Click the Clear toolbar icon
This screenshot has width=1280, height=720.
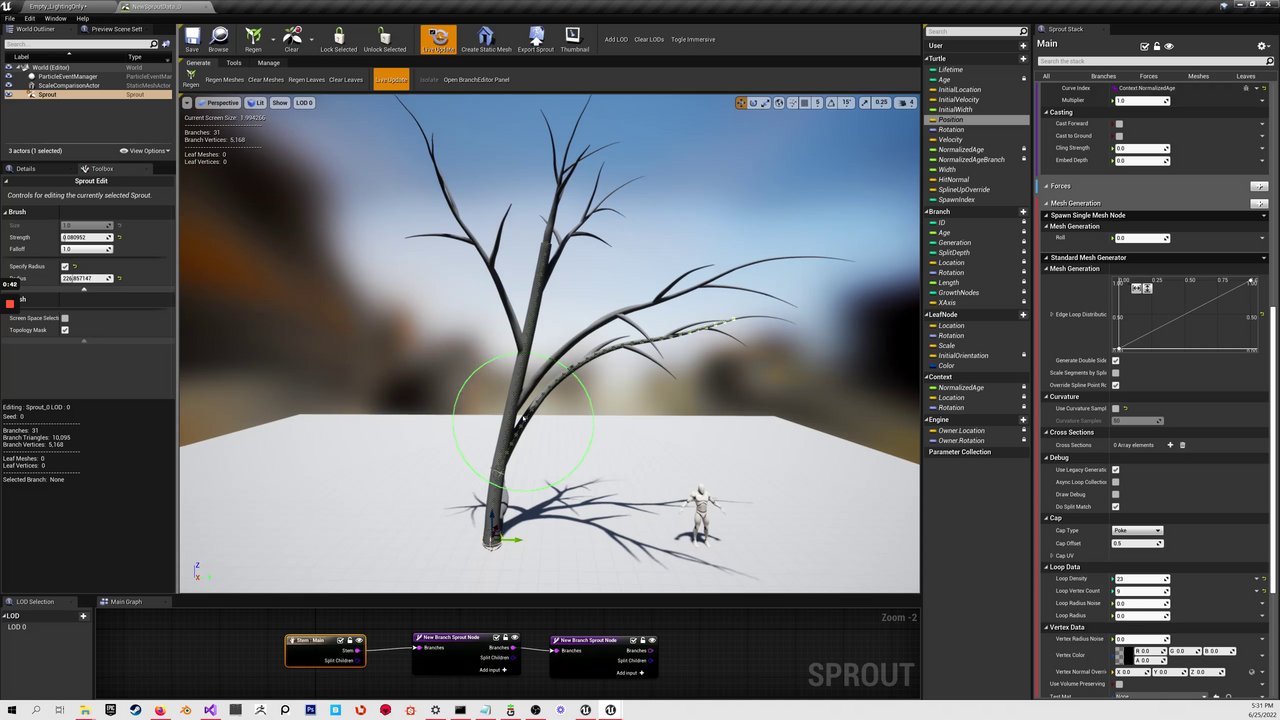[292, 38]
